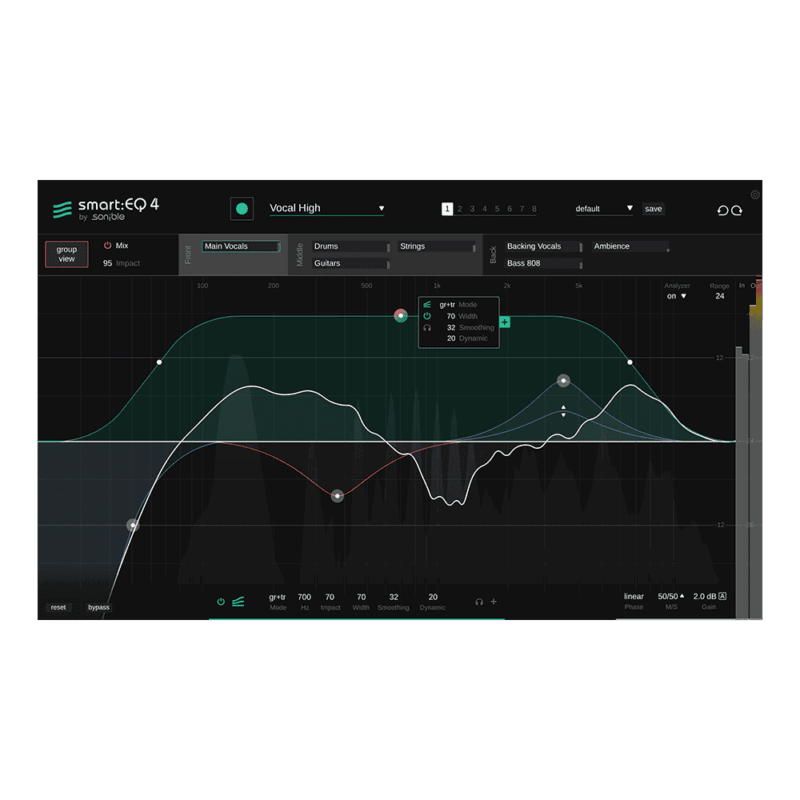Screen dimensions: 800x800
Task: Click the green plus button beside popup
Action: coord(505,322)
